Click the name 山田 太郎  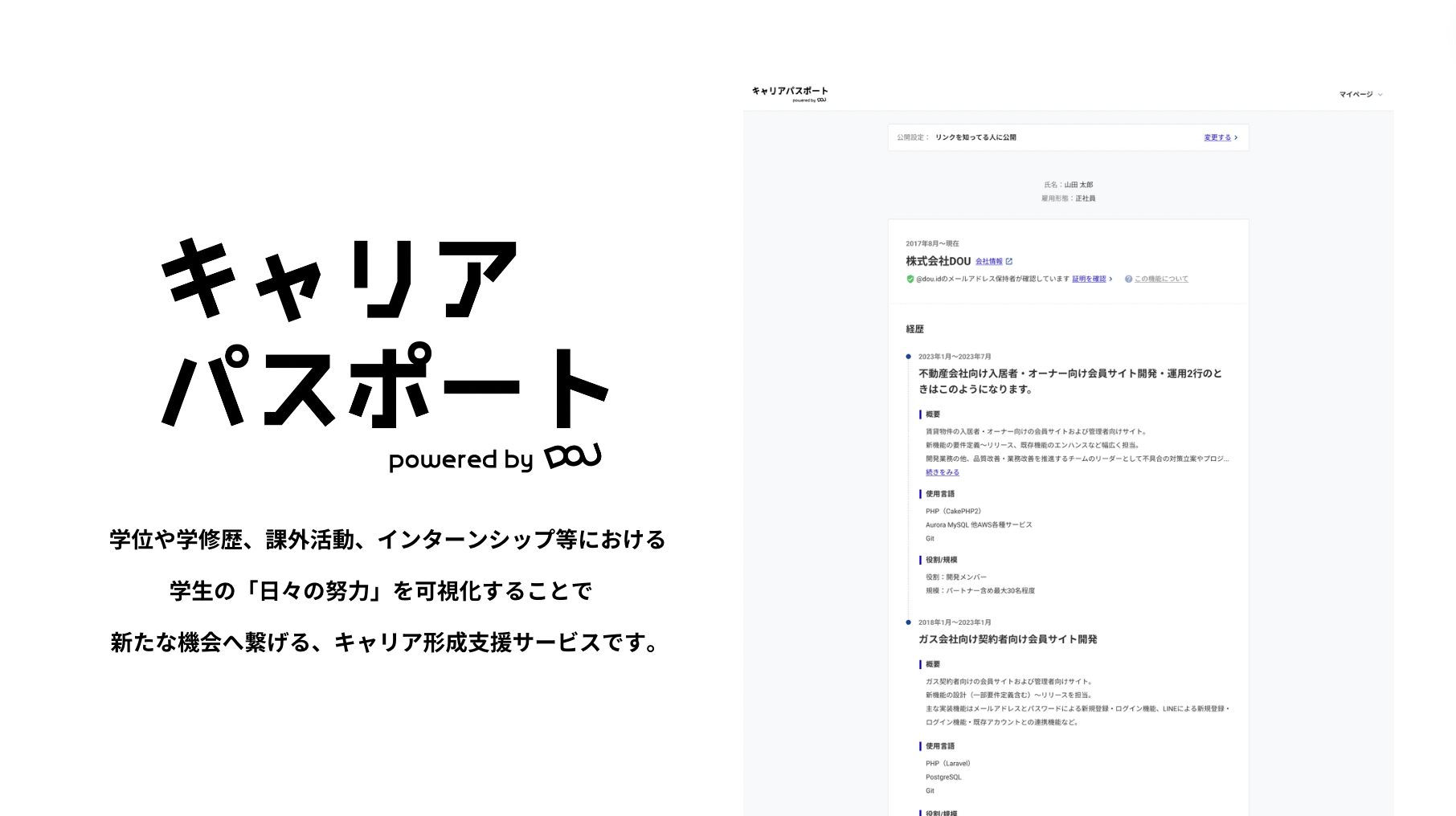1078,185
